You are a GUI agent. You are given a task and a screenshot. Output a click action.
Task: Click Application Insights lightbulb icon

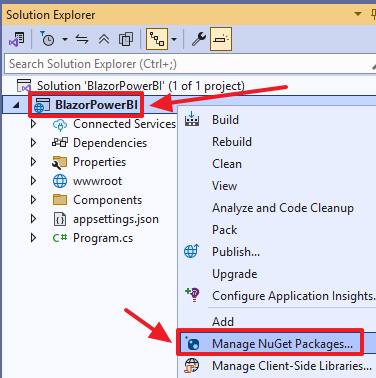point(192,295)
